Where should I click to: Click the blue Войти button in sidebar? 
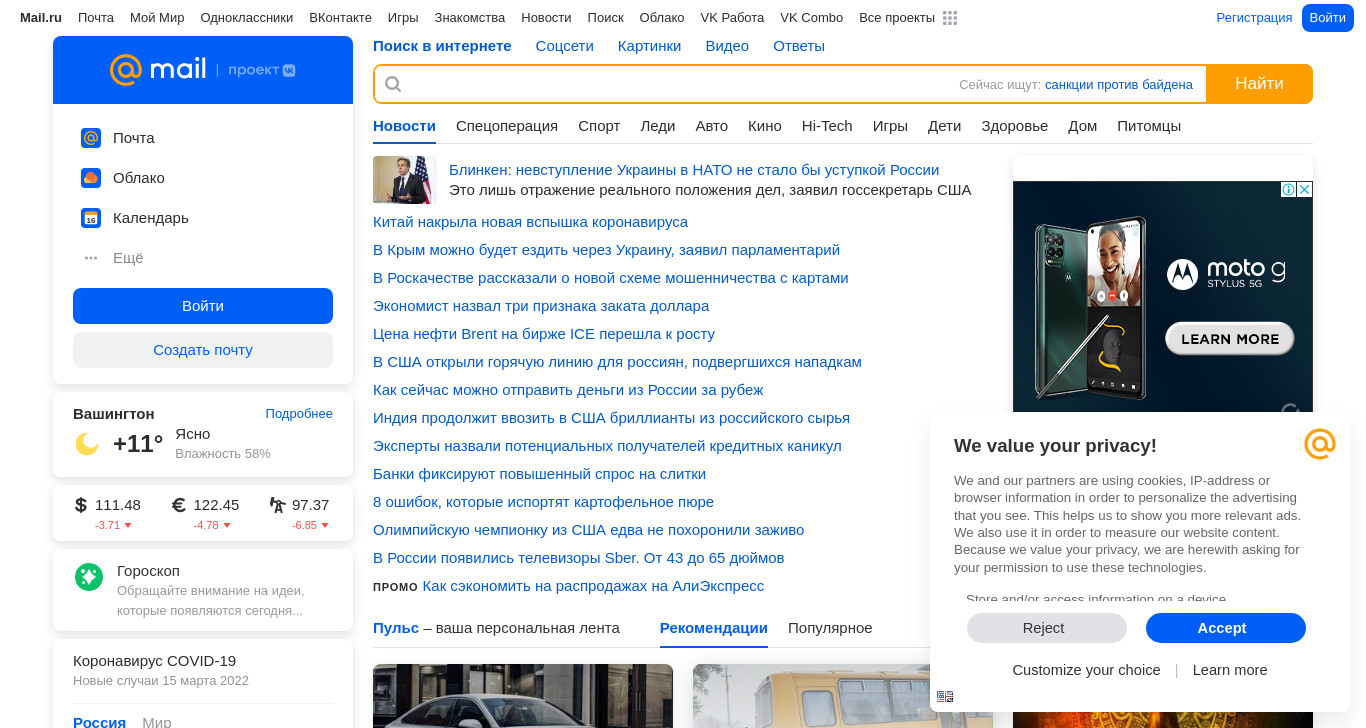(203, 306)
